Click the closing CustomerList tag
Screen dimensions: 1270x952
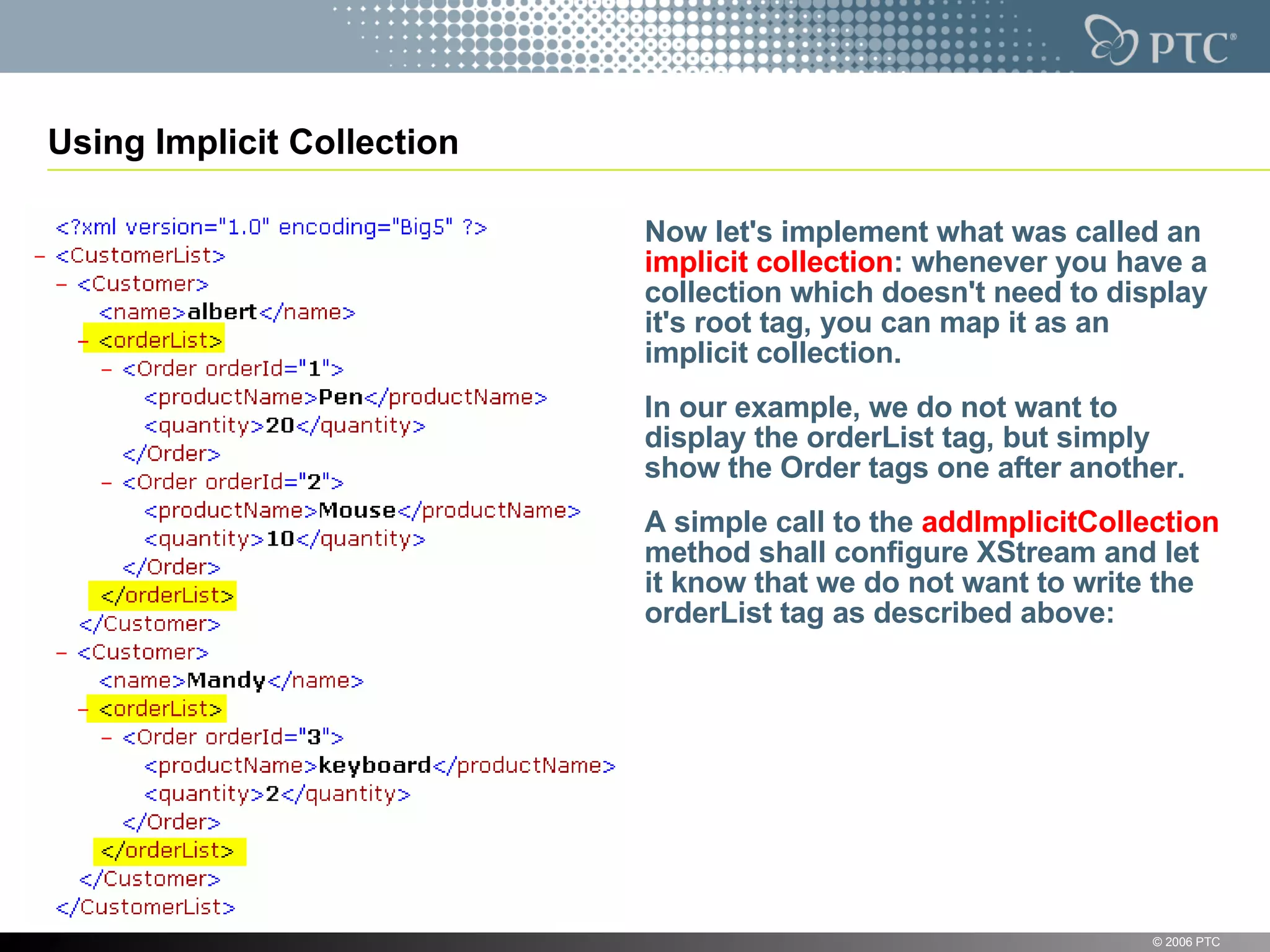(x=146, y=907)
